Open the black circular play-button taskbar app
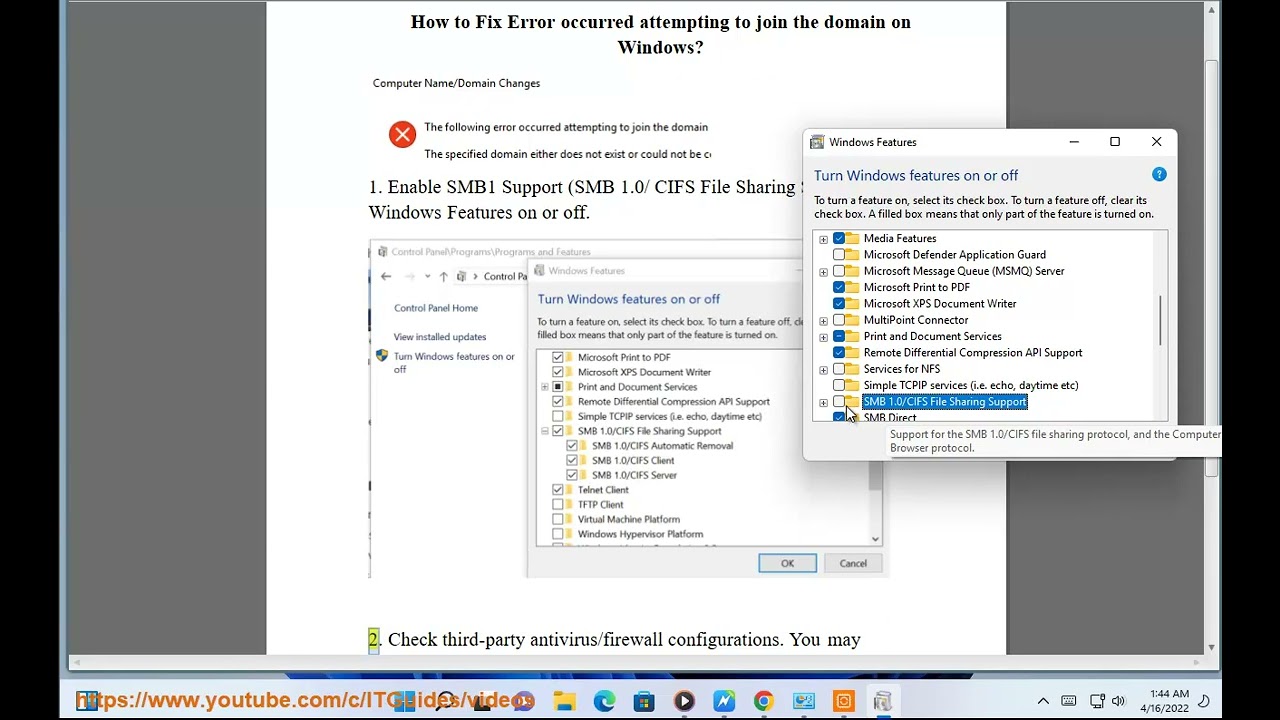Image resolution: width=1280 pixels, height=720 pixels. 684,702
